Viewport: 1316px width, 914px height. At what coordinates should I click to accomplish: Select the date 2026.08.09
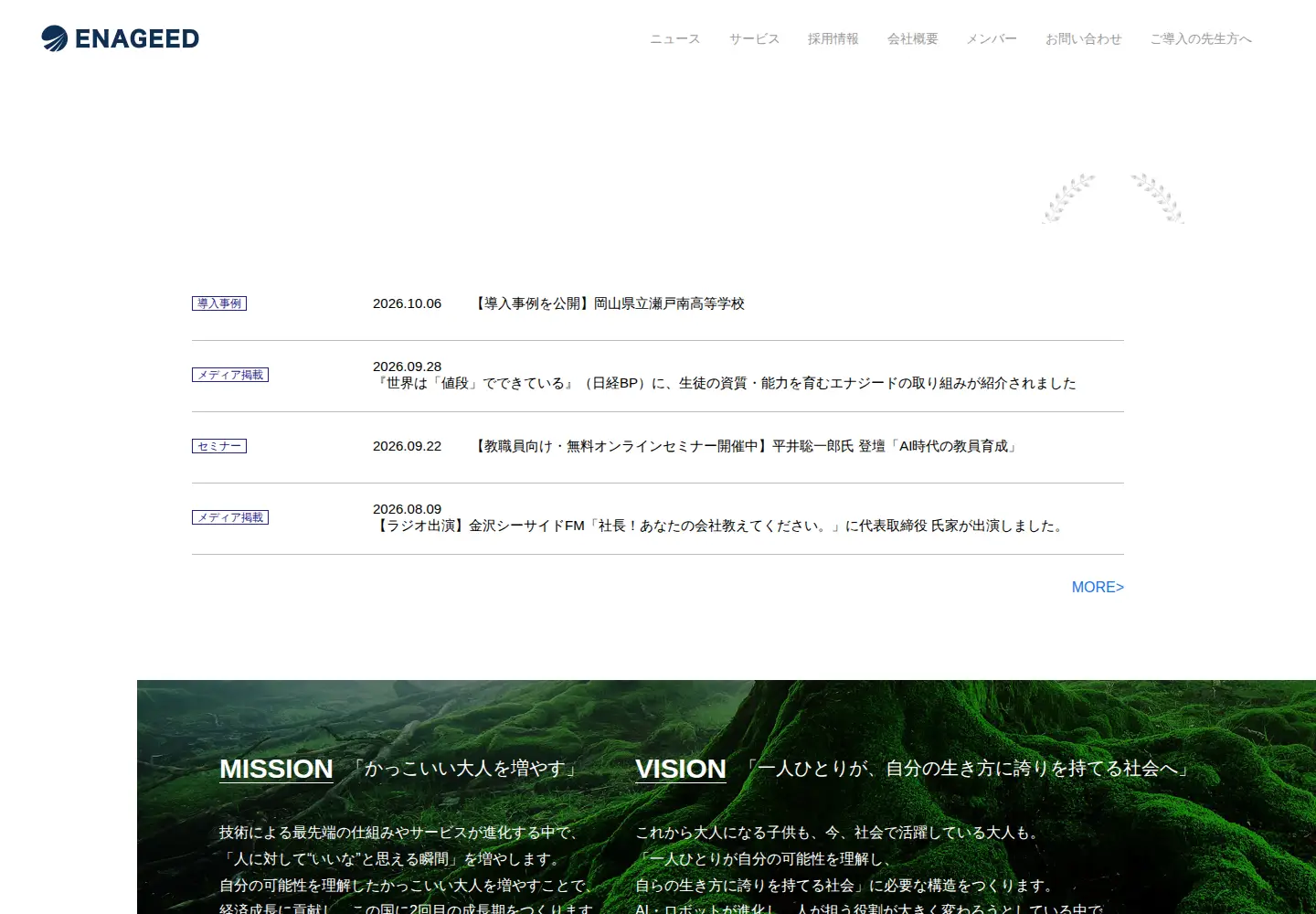[407, 509]
